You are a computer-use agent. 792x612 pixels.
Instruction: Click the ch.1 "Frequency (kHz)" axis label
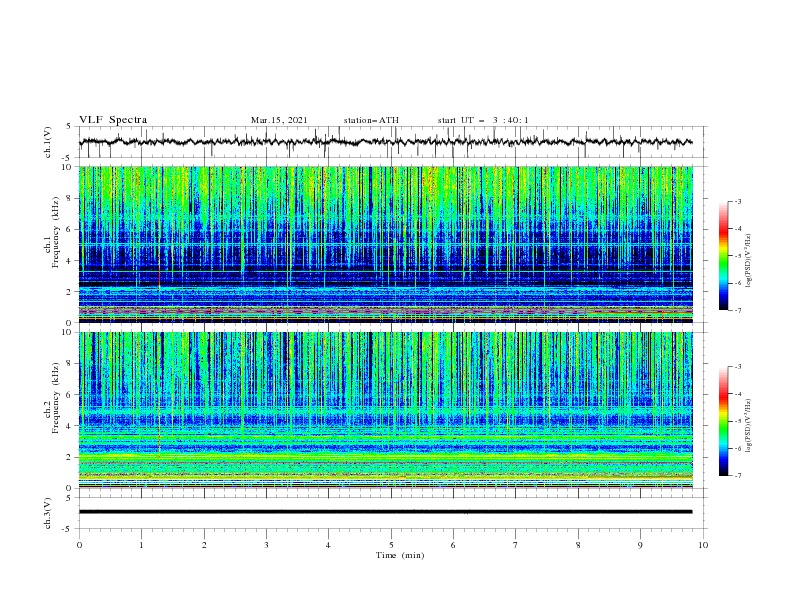[55, 233]
